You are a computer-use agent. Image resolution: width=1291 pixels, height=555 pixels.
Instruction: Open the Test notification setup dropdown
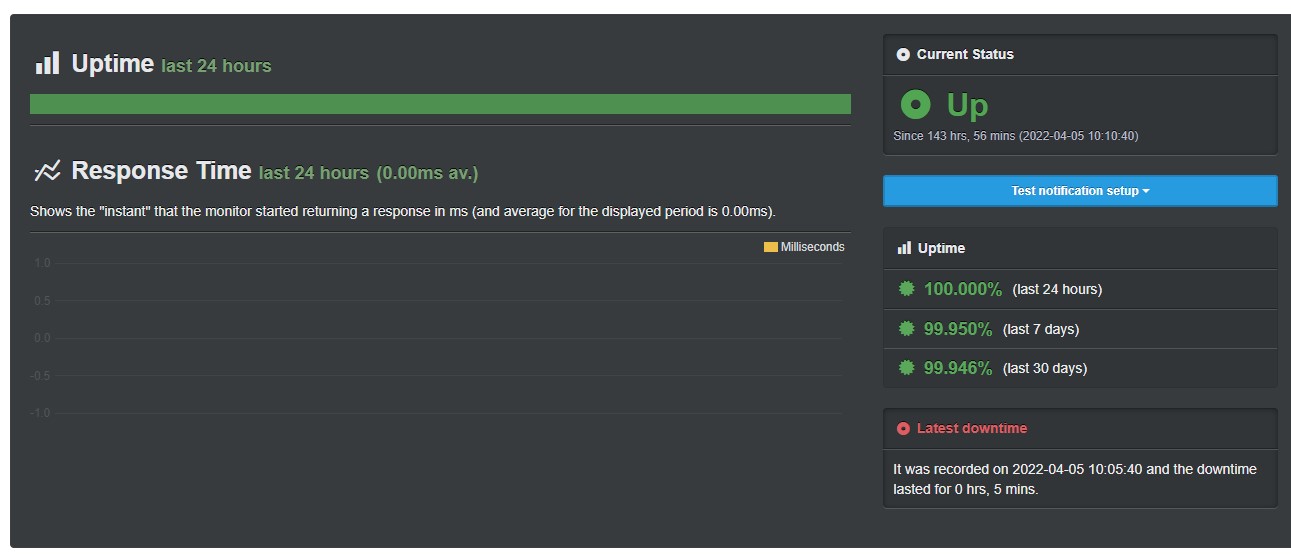[x=1080, y=191]
